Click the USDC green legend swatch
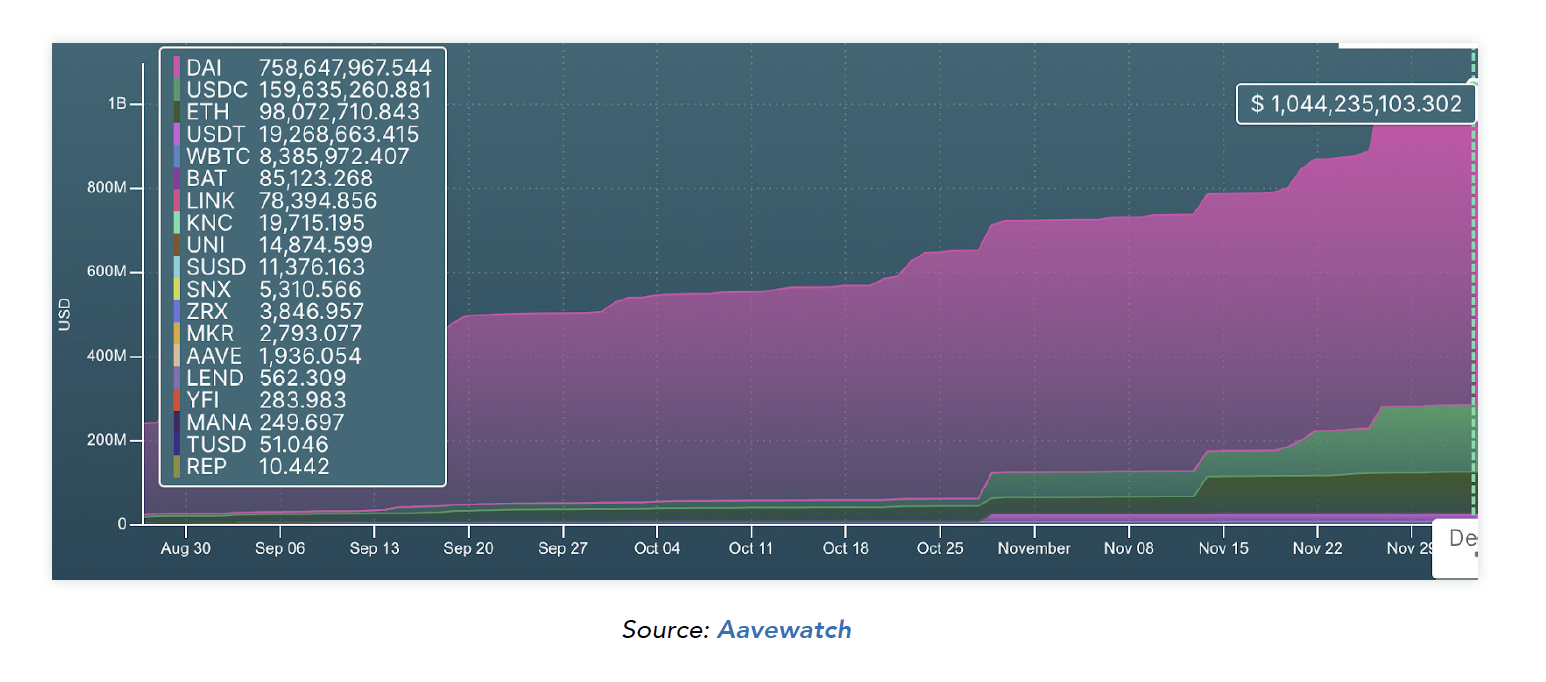This screenshot has width=1546, height=682. click(x=177, y=90)
